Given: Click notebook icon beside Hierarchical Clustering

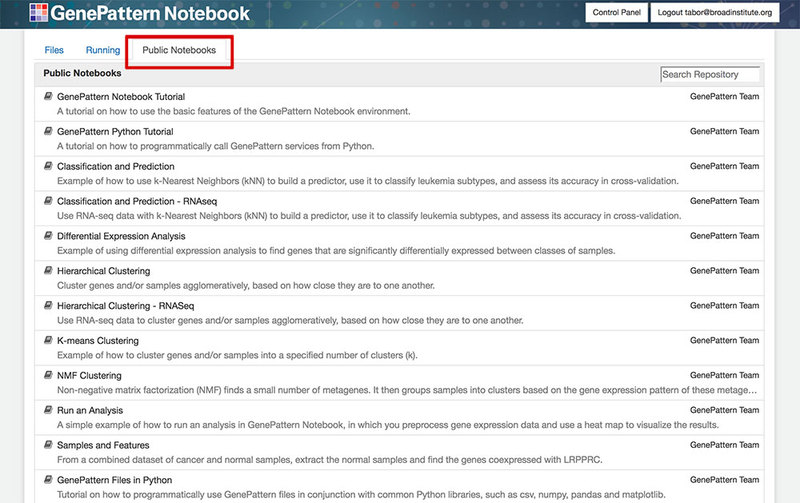Looking at the screenshot, I should 48,270.
